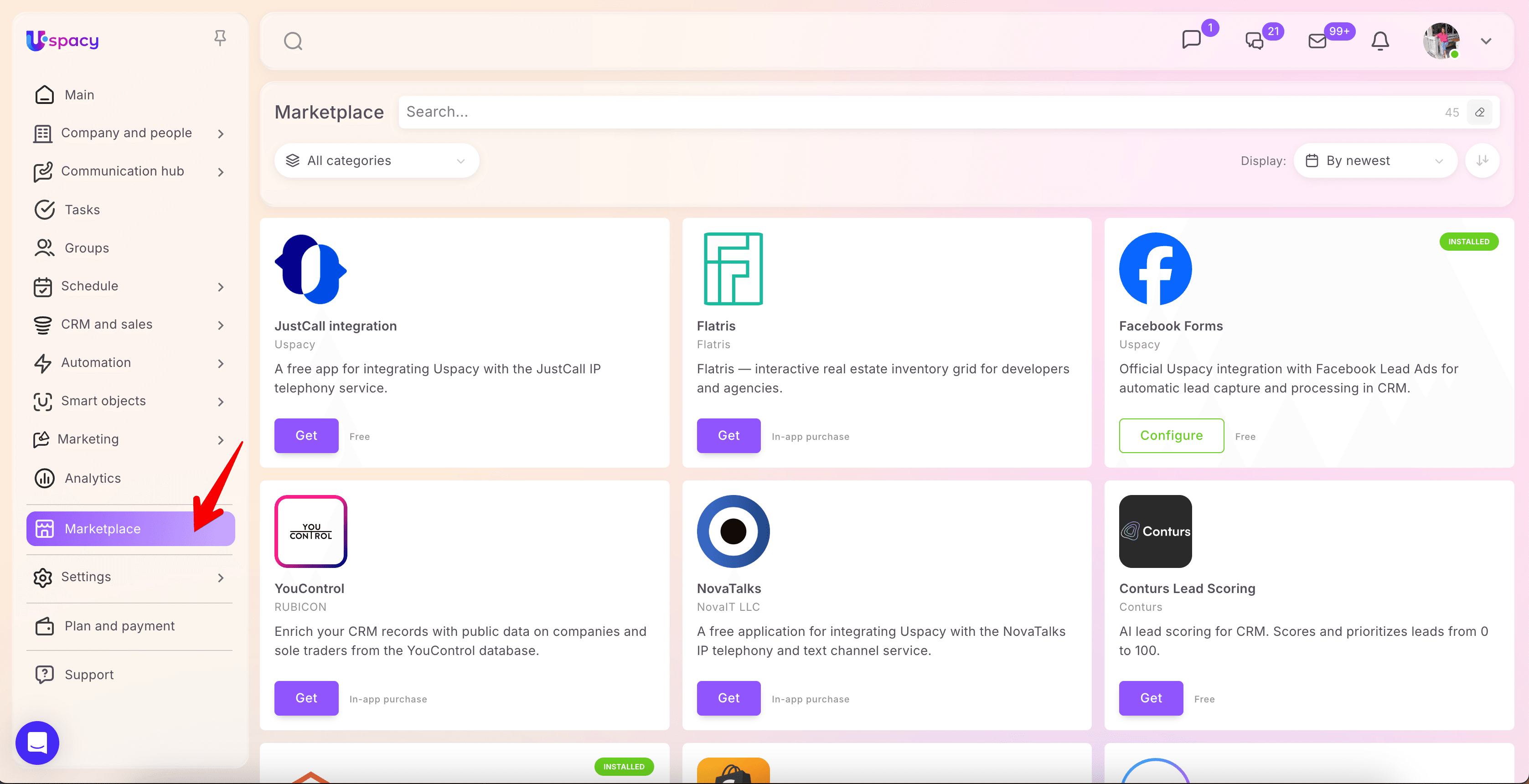The height and width of the screenshot is (784, 1529).
Task: Expand the Company and people submenu arrow
Action: 221,134
